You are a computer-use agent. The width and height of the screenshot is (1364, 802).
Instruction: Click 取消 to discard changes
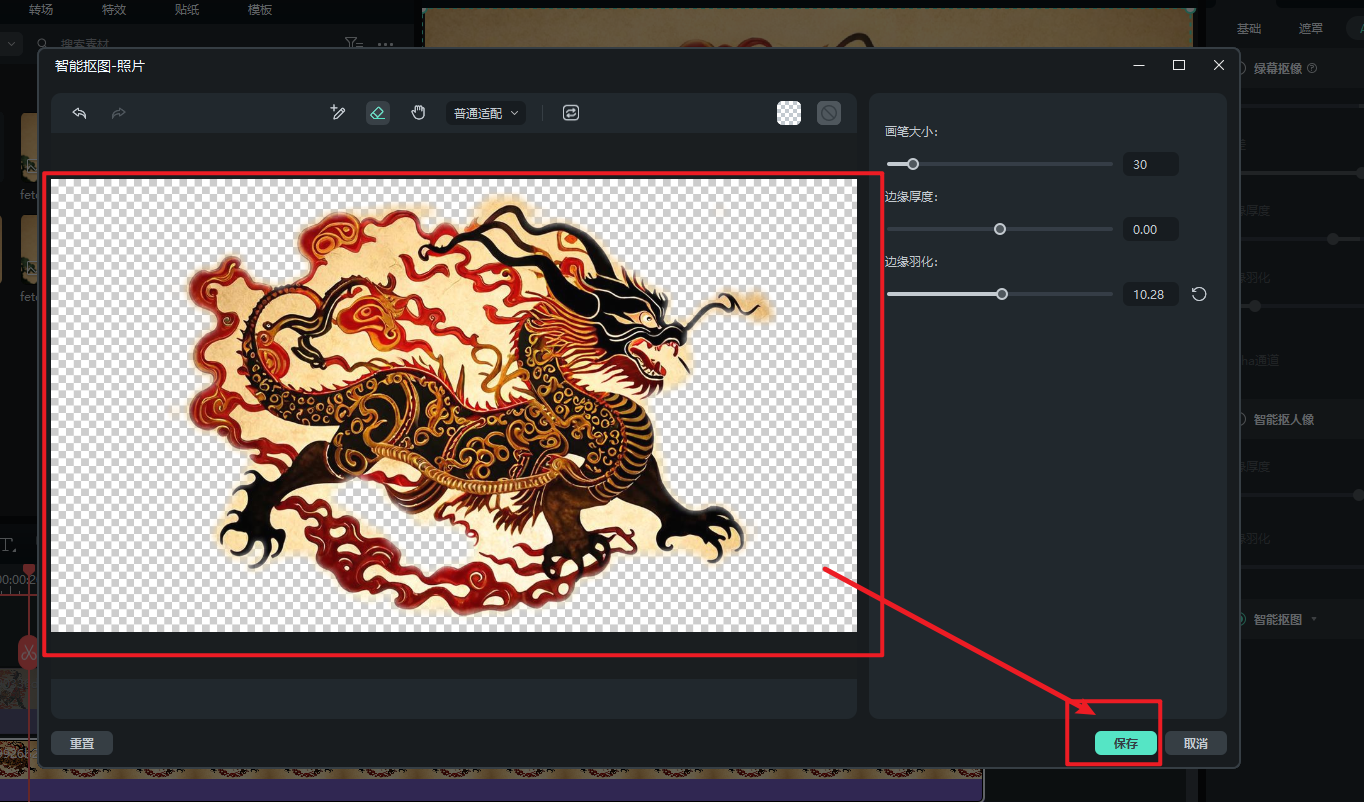click(x=1195, y=743)
